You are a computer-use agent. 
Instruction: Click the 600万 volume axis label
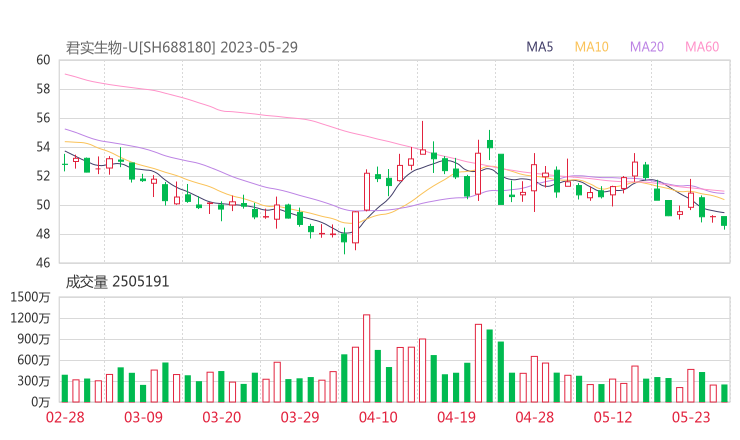[x=34, y=360]
